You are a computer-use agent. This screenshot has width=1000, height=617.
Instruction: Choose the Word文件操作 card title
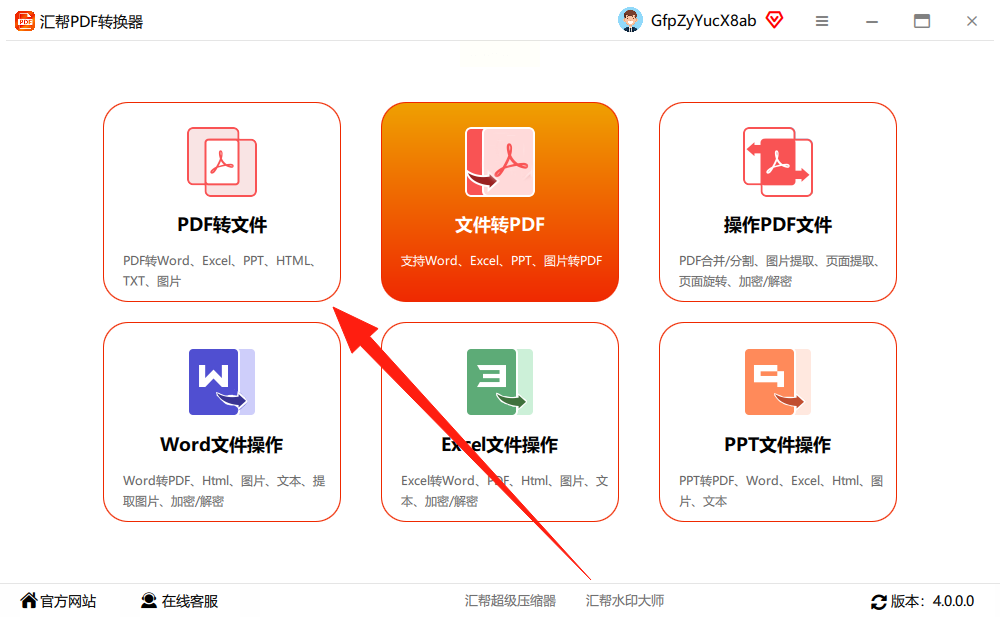[x=222, y=445]
